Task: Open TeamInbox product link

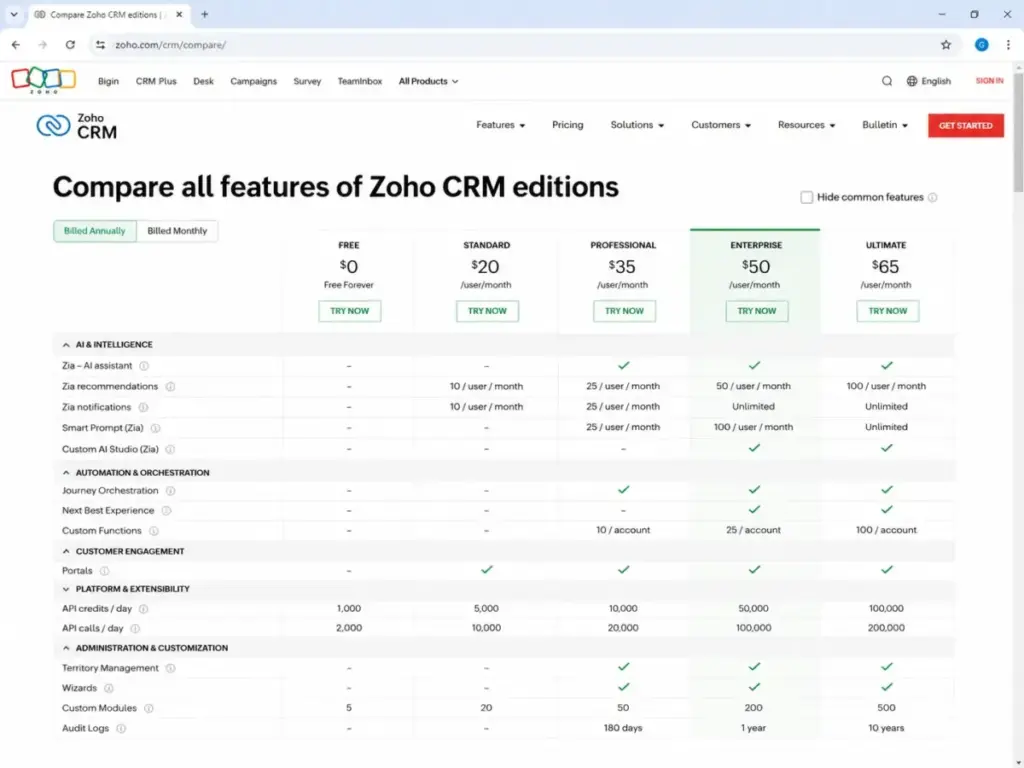Action: [360, 81]
